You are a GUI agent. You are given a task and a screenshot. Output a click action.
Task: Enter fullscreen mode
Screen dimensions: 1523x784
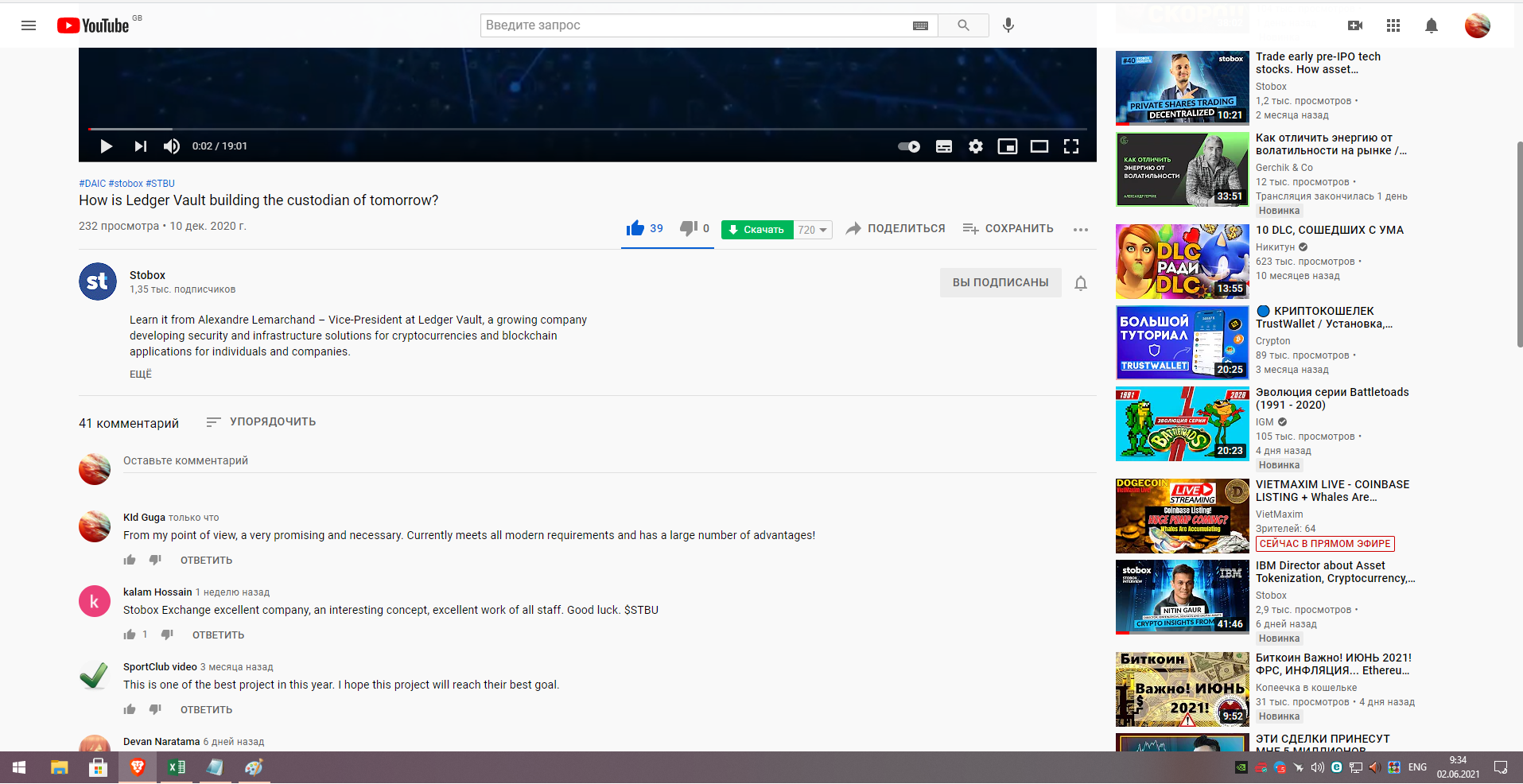click(1071, 146)
